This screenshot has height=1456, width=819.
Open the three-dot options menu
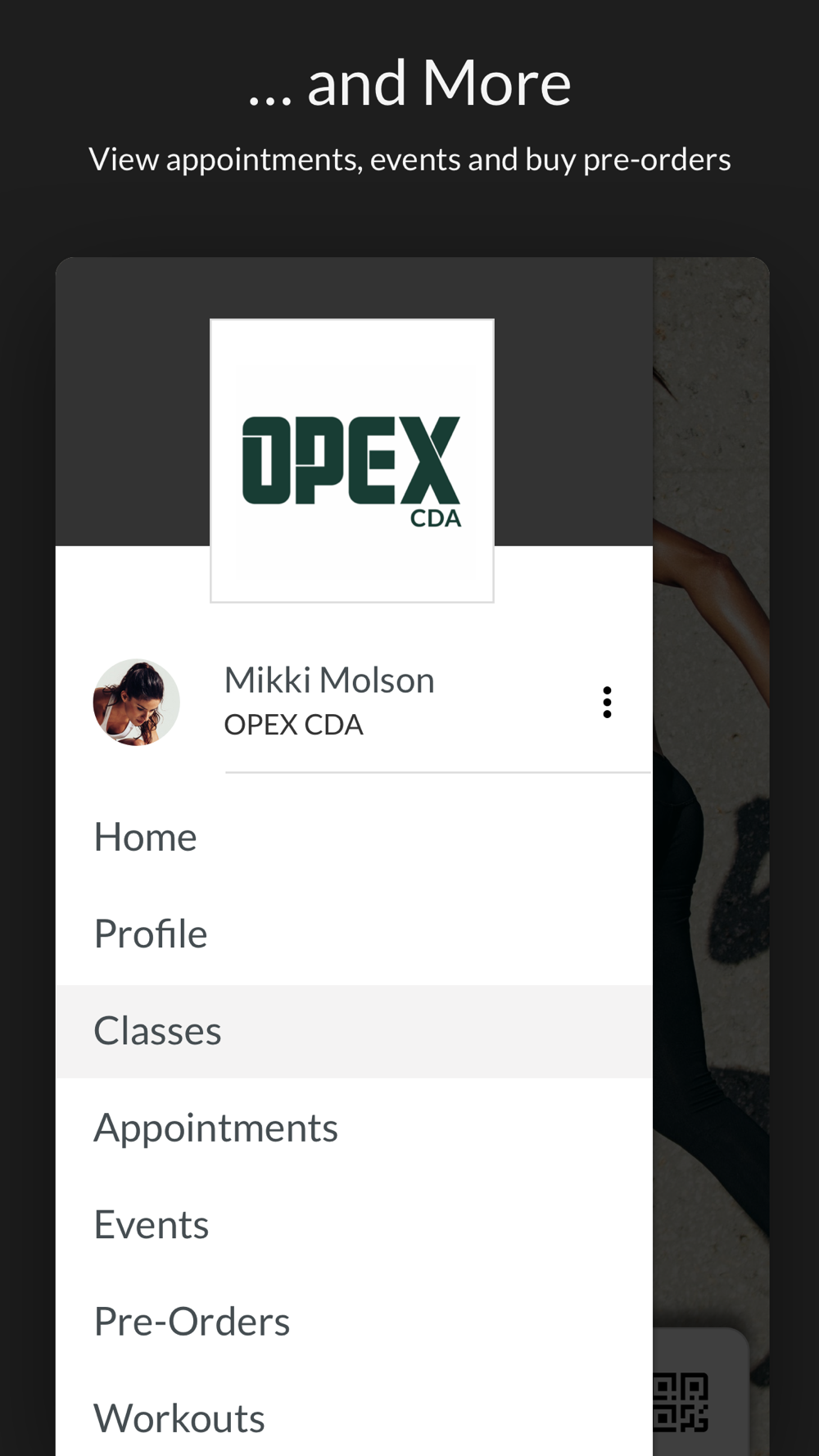pyautogui.click(x=607, y=703)
